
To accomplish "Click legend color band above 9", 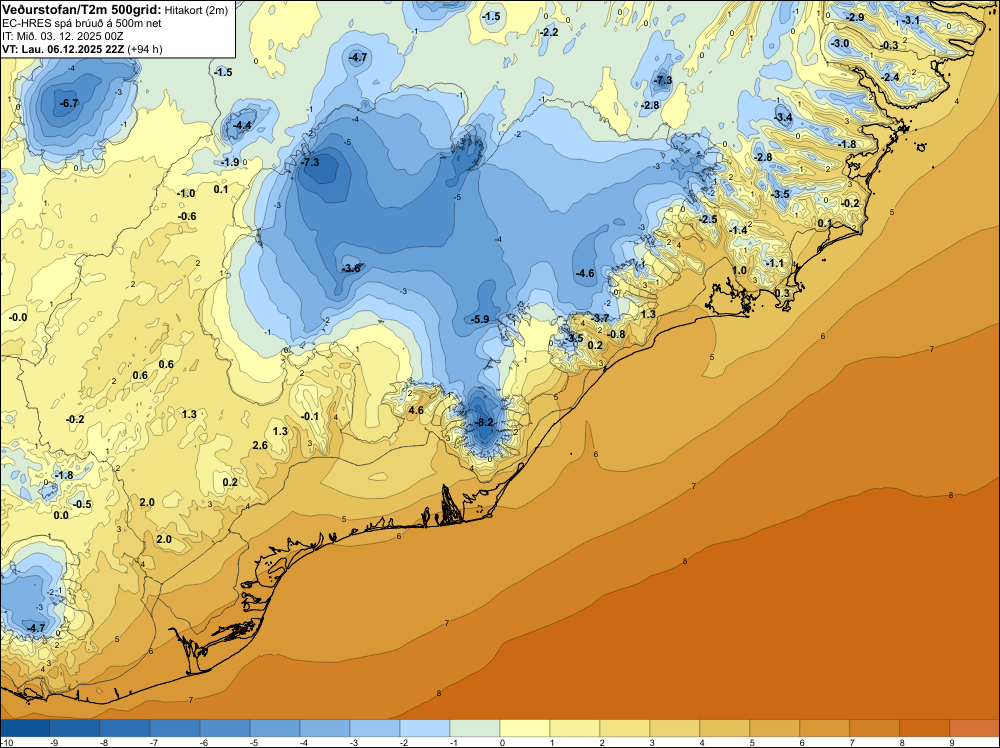I will 974,728.
